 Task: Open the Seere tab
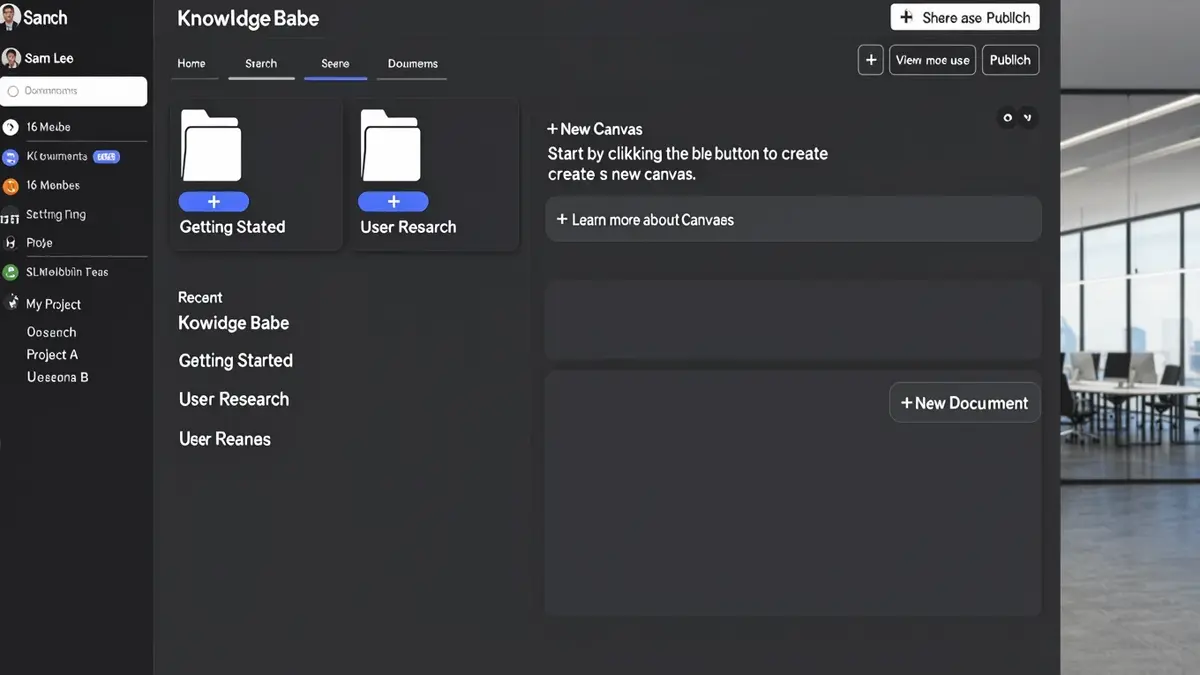(x=335, y=63)
